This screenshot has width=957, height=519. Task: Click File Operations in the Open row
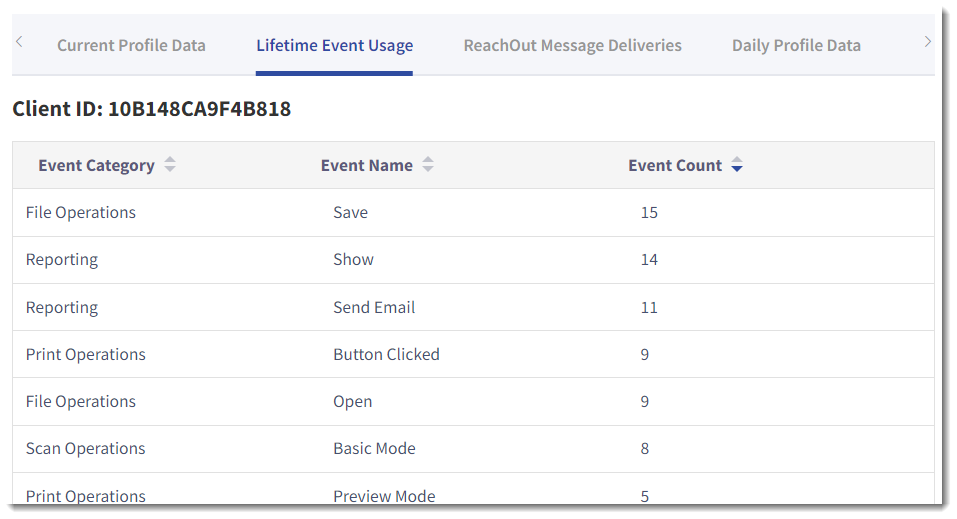(81, 402)
